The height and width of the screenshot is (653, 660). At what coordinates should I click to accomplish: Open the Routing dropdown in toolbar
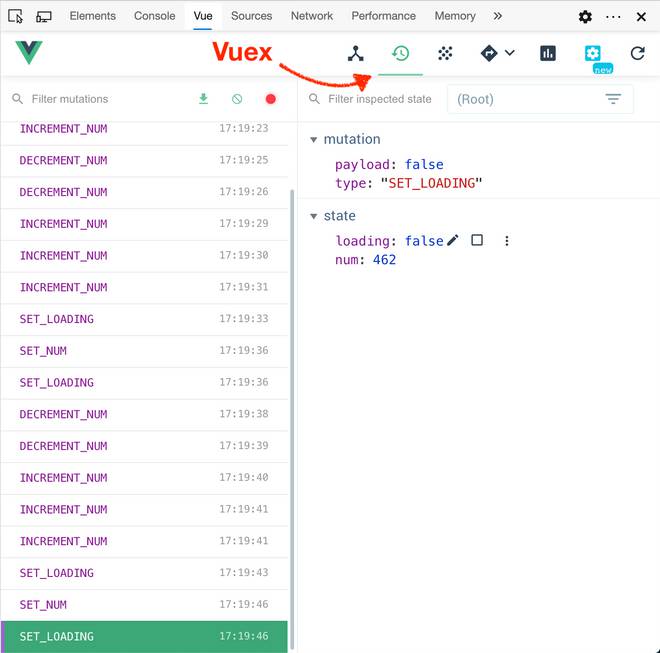point(497,54)
